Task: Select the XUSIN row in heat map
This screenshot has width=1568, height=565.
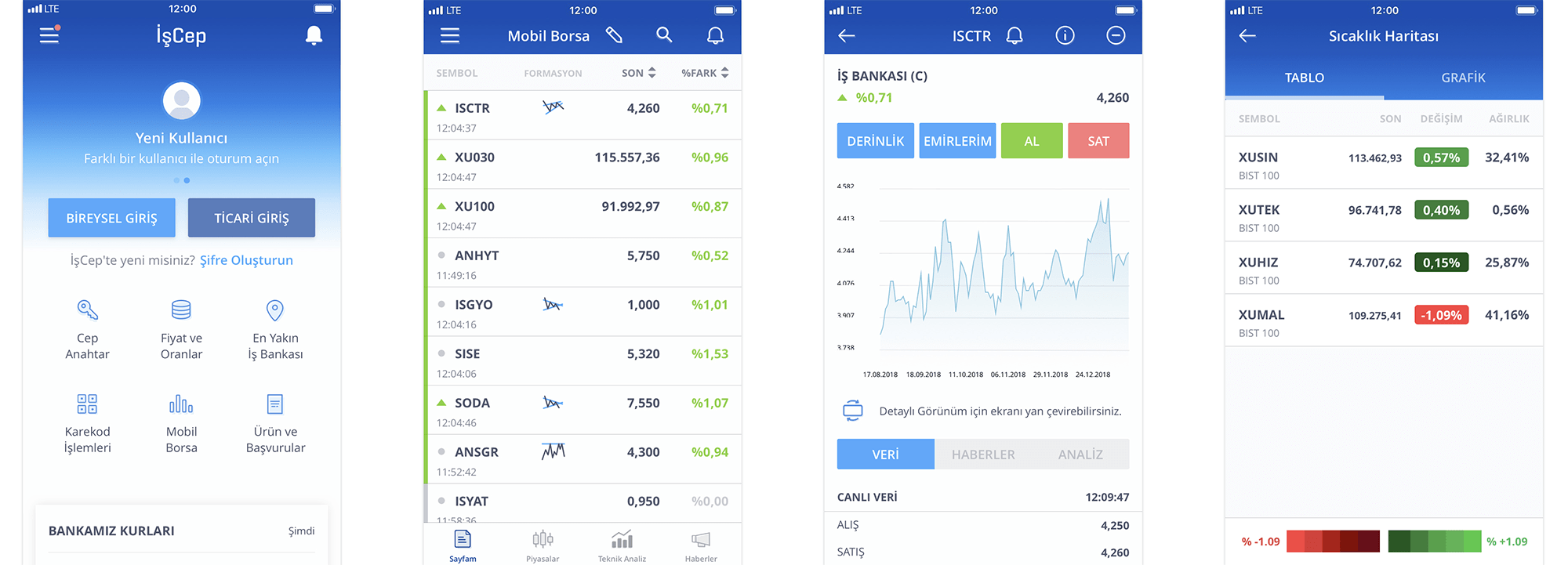Action: [x=1384, y=164]
